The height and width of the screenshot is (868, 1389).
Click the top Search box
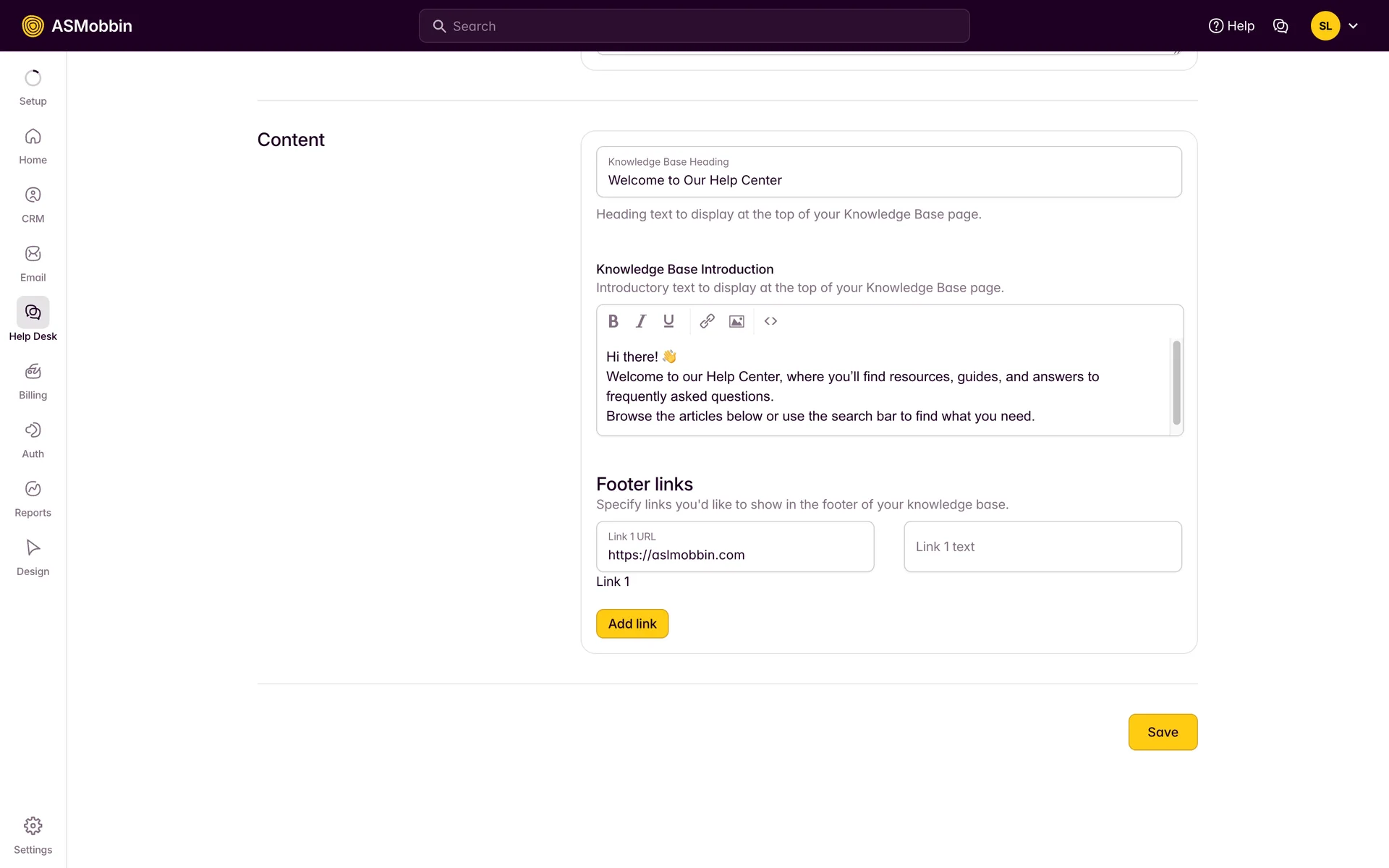[694, 26]
